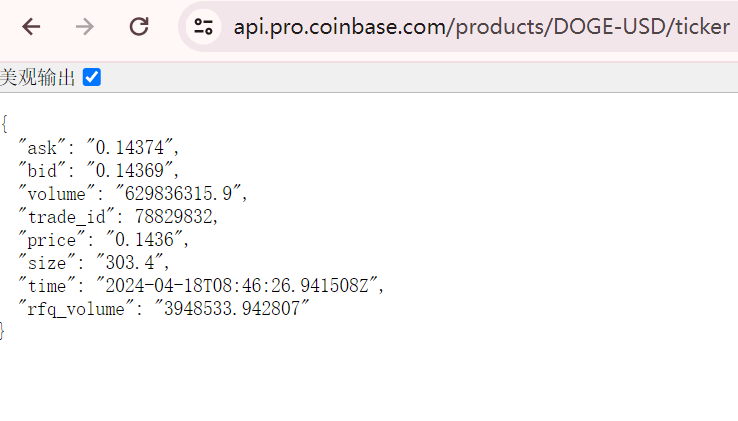738x421 pixels.
Task: Click the opening curly brace of the JSON
Action: pyautogui.click(x=4, y=124)
